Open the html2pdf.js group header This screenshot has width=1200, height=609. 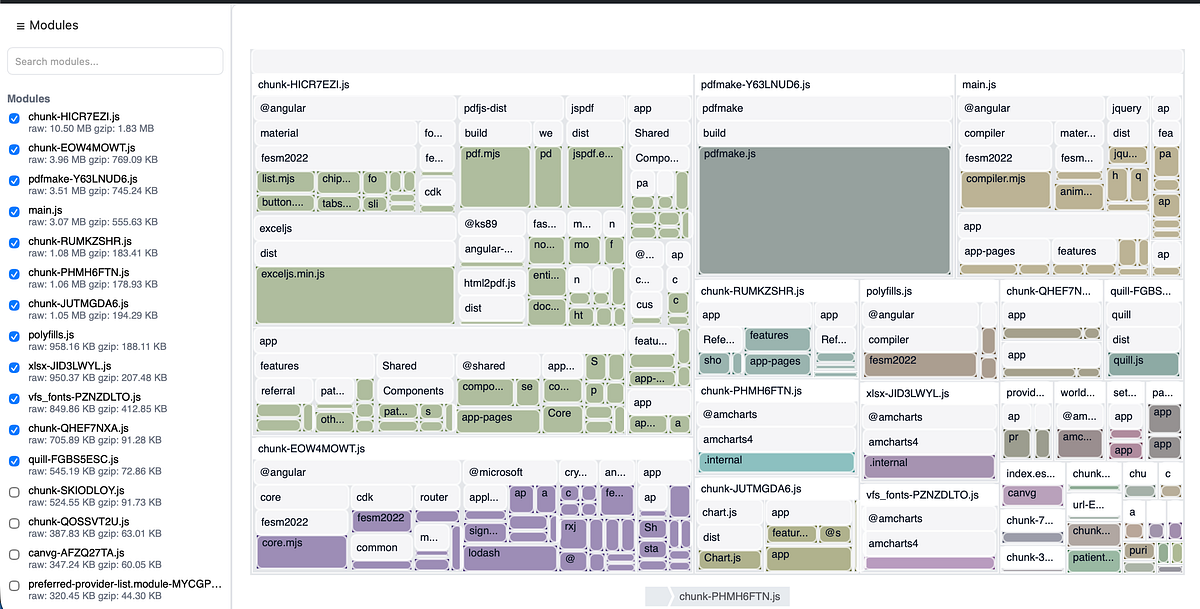pyautogui.click(x=493, y=283)
